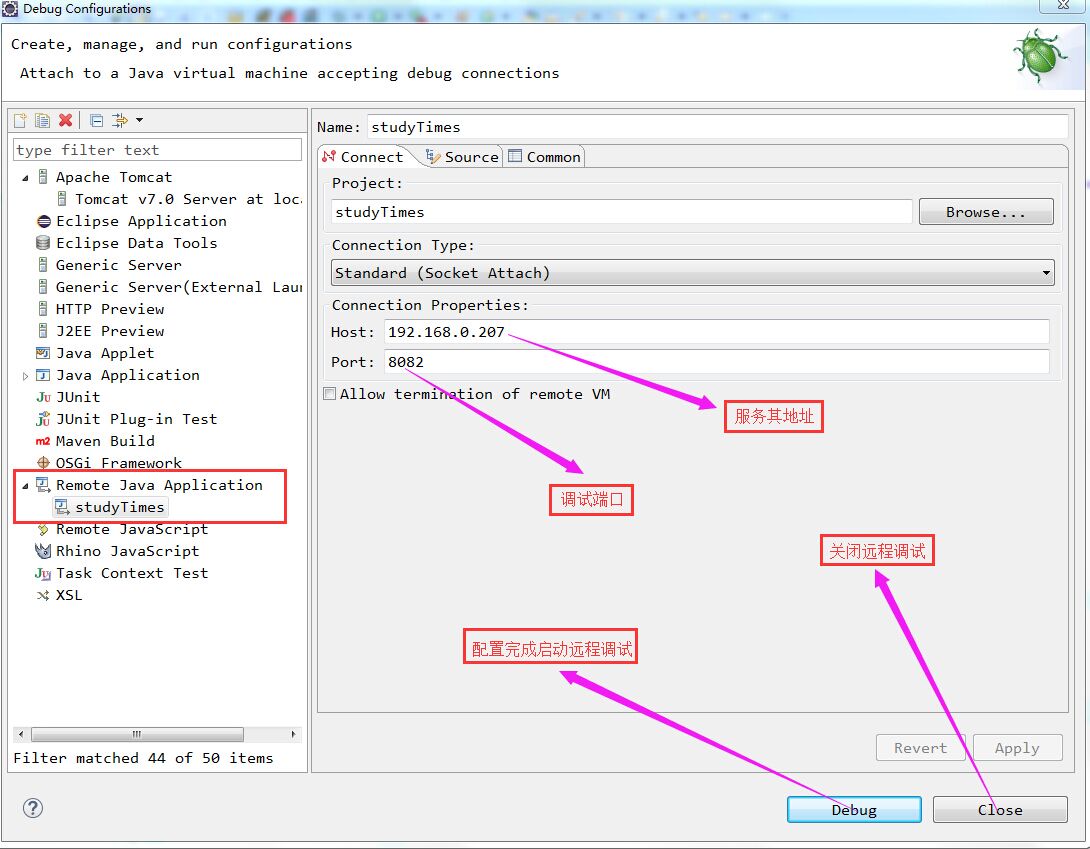The image size is (1090, 849).
Task: Create a new launch configuration
Action: click(20, 120)
